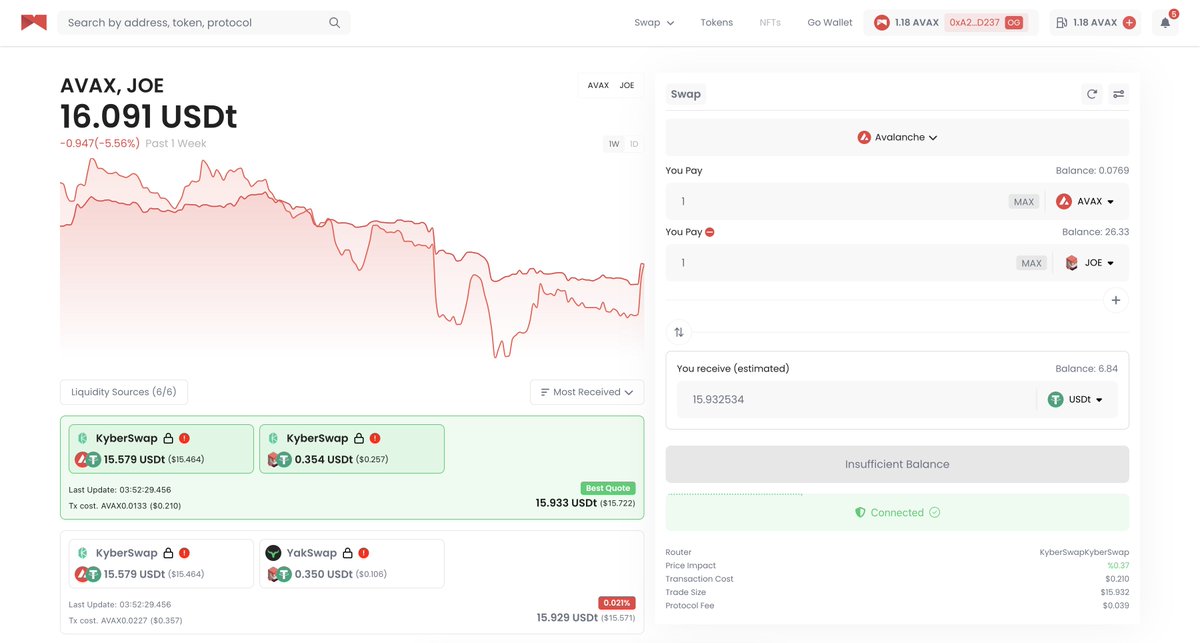1200x643 pixels.
Task: Click the Insufficient Balance button
Action: pyautogui.click(x=897, y=464)
